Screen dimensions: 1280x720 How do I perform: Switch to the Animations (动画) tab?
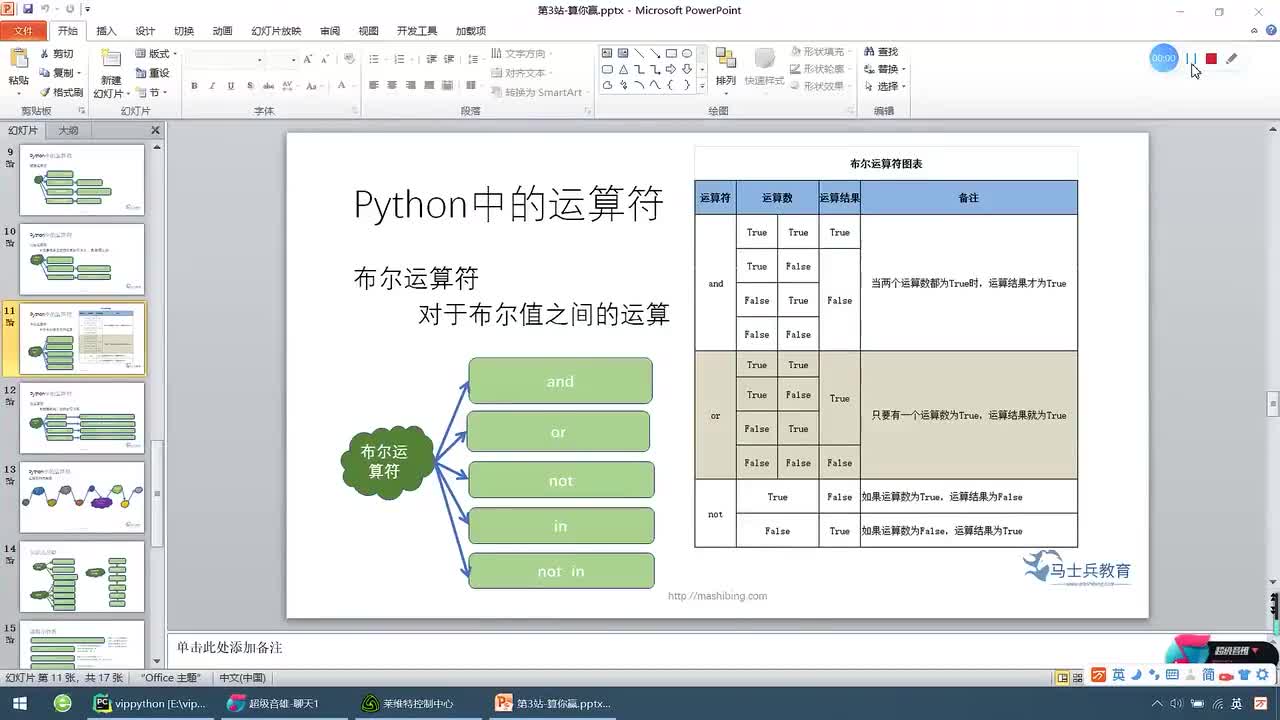coord(222,31)
